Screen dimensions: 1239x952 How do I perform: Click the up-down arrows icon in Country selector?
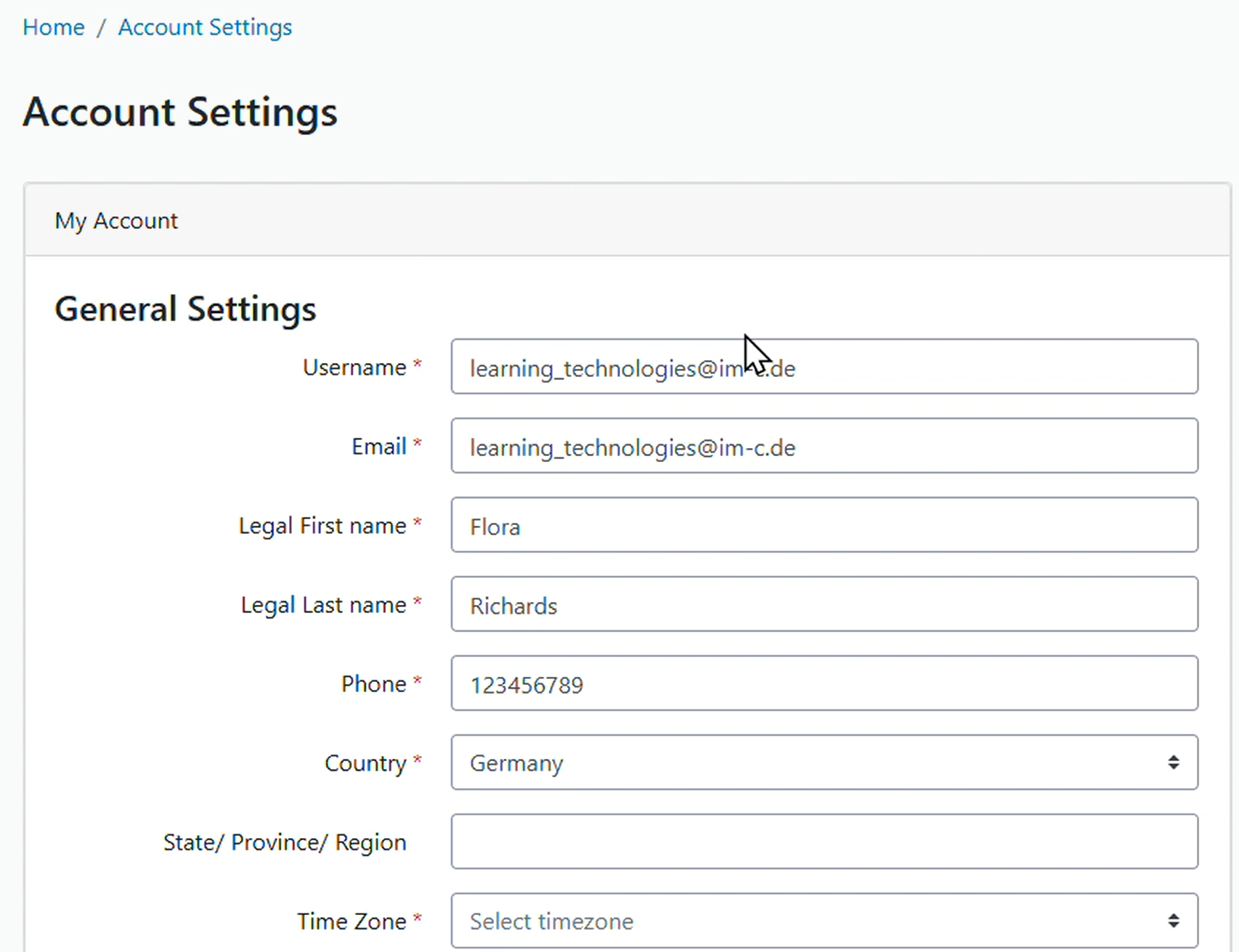coord(1173,762)
